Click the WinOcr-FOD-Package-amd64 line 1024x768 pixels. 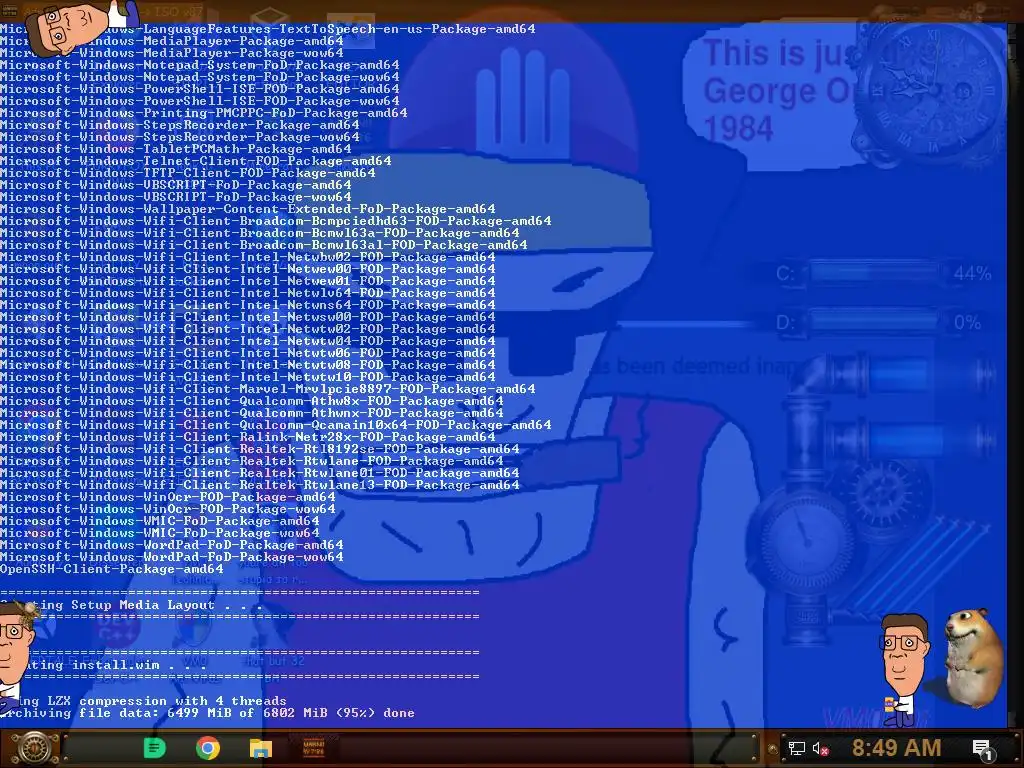(168, 497)
